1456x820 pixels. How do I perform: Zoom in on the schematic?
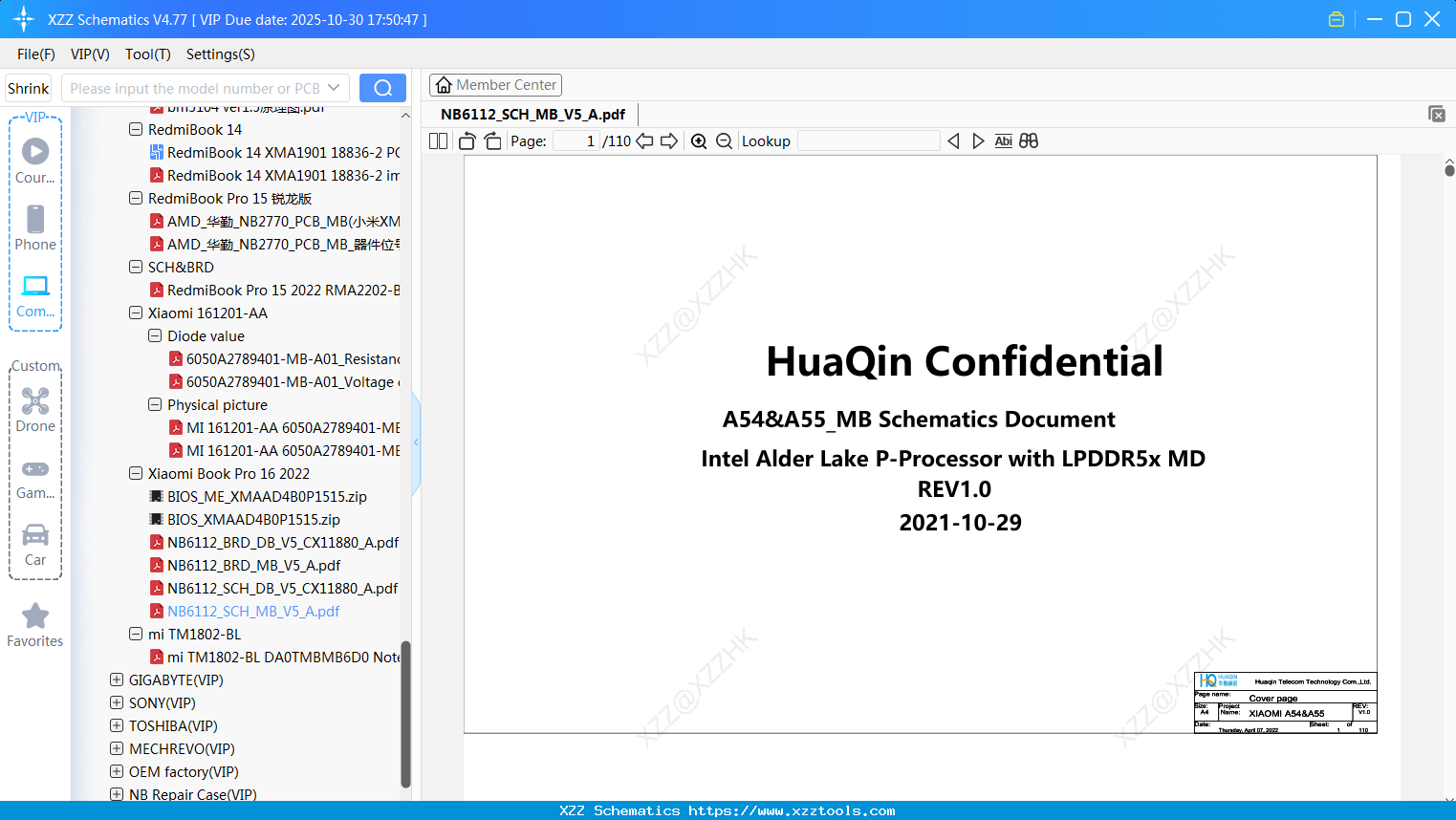[699, 141]
